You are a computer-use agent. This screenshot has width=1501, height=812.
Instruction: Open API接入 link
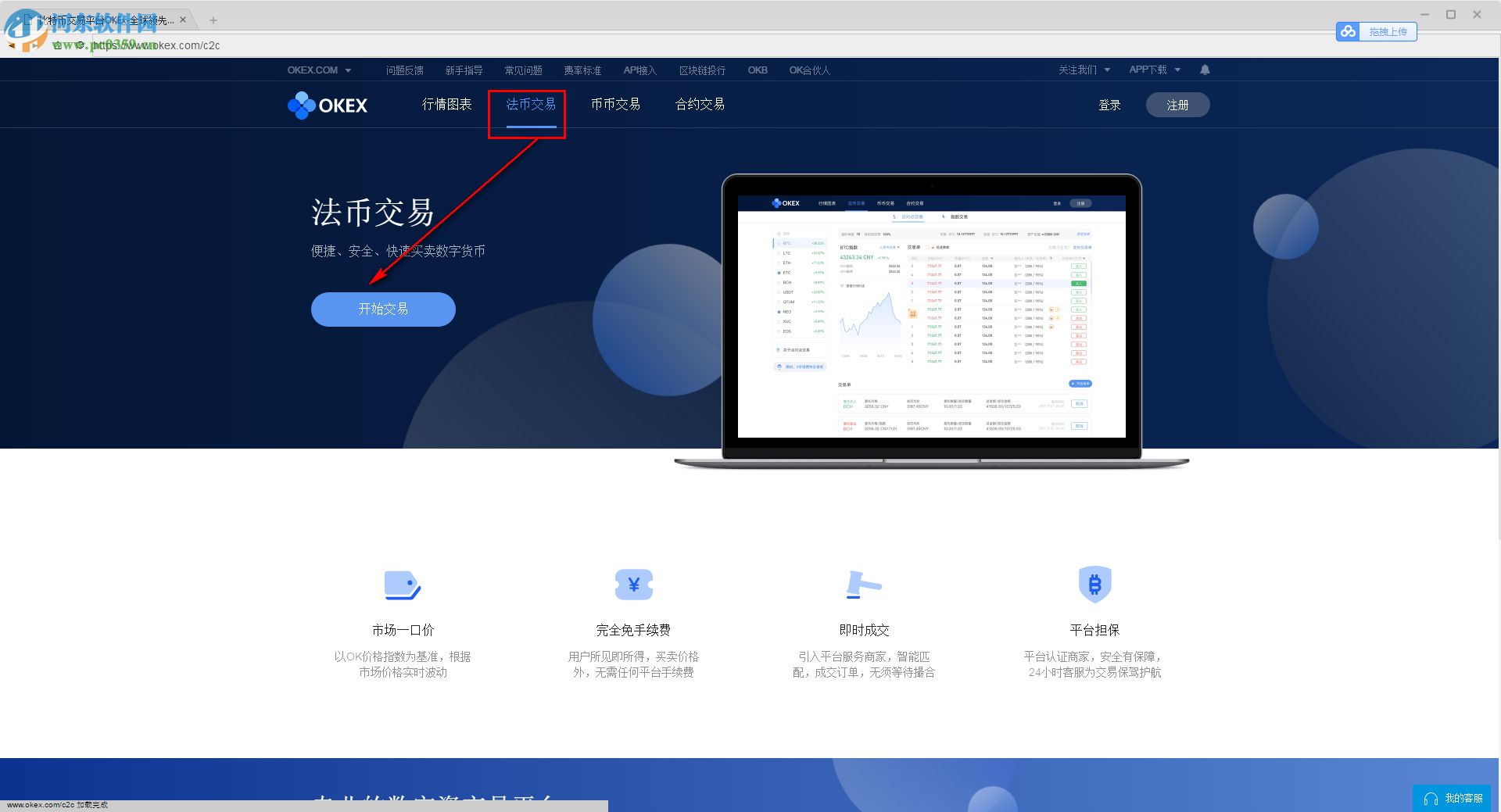pyautogui.click(x=639, y=70)
